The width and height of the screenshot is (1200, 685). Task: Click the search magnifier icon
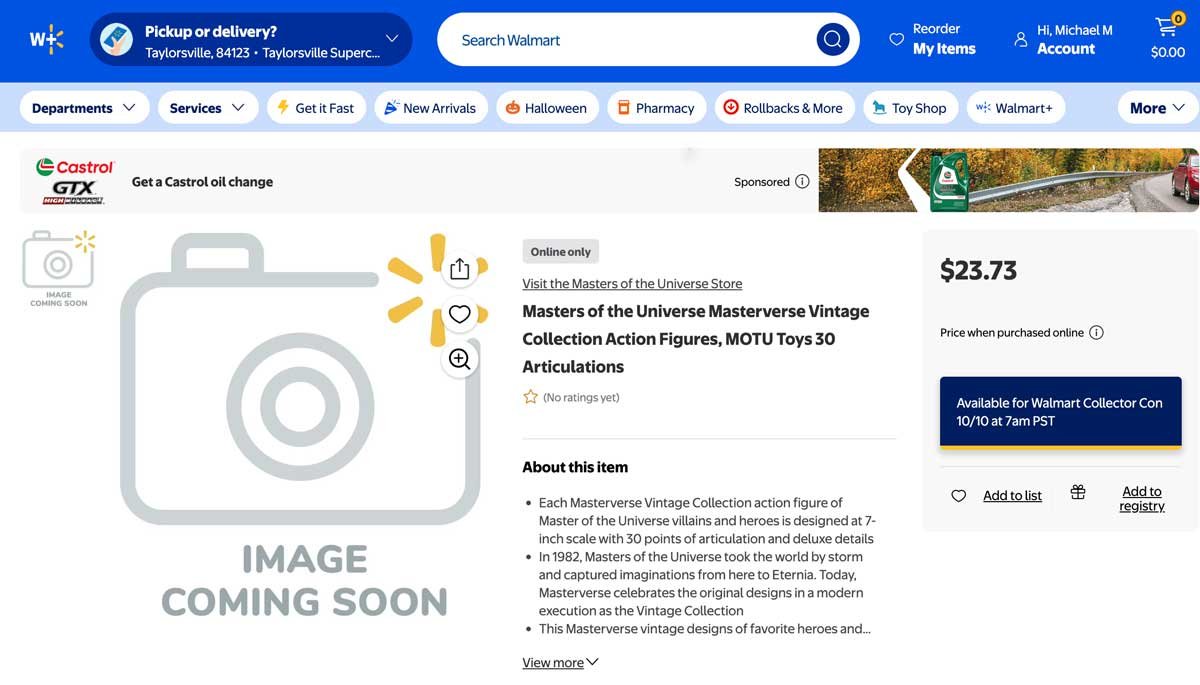(x=832, y=39)
